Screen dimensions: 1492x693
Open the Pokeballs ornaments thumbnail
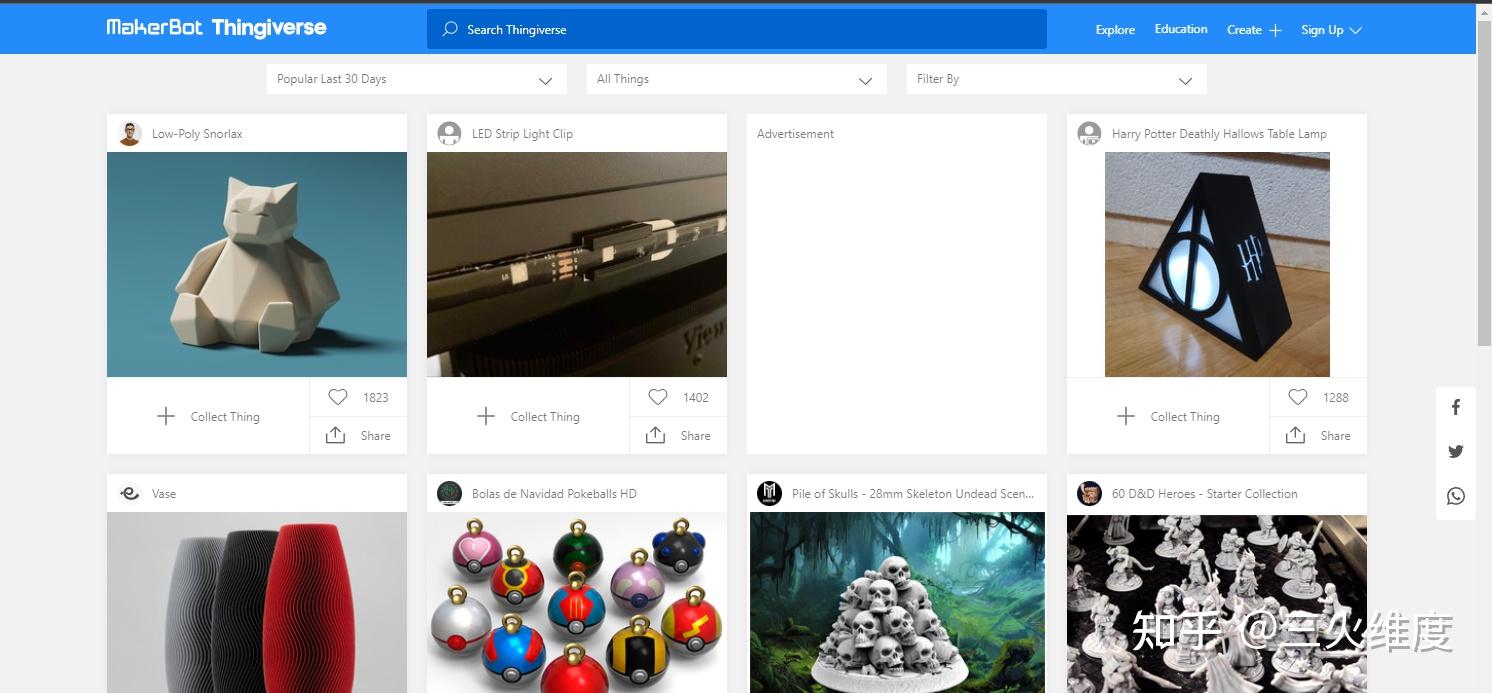(x=577, y=602)
